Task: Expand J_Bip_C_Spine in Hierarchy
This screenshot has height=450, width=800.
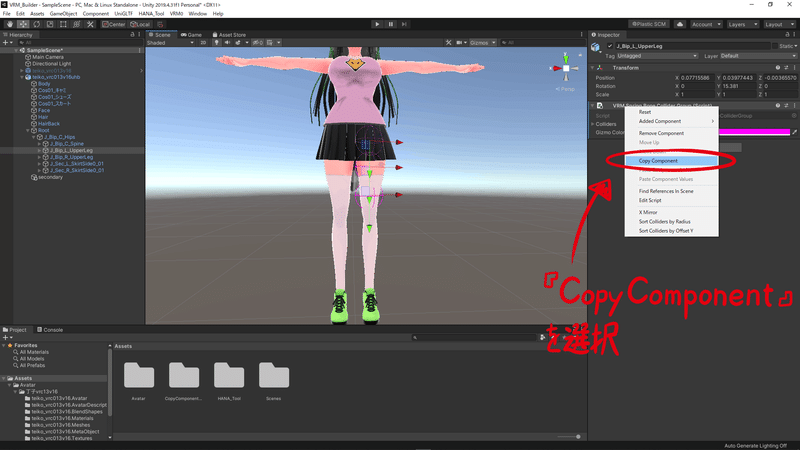Action: pyautogui.click(x=39, y=144)
